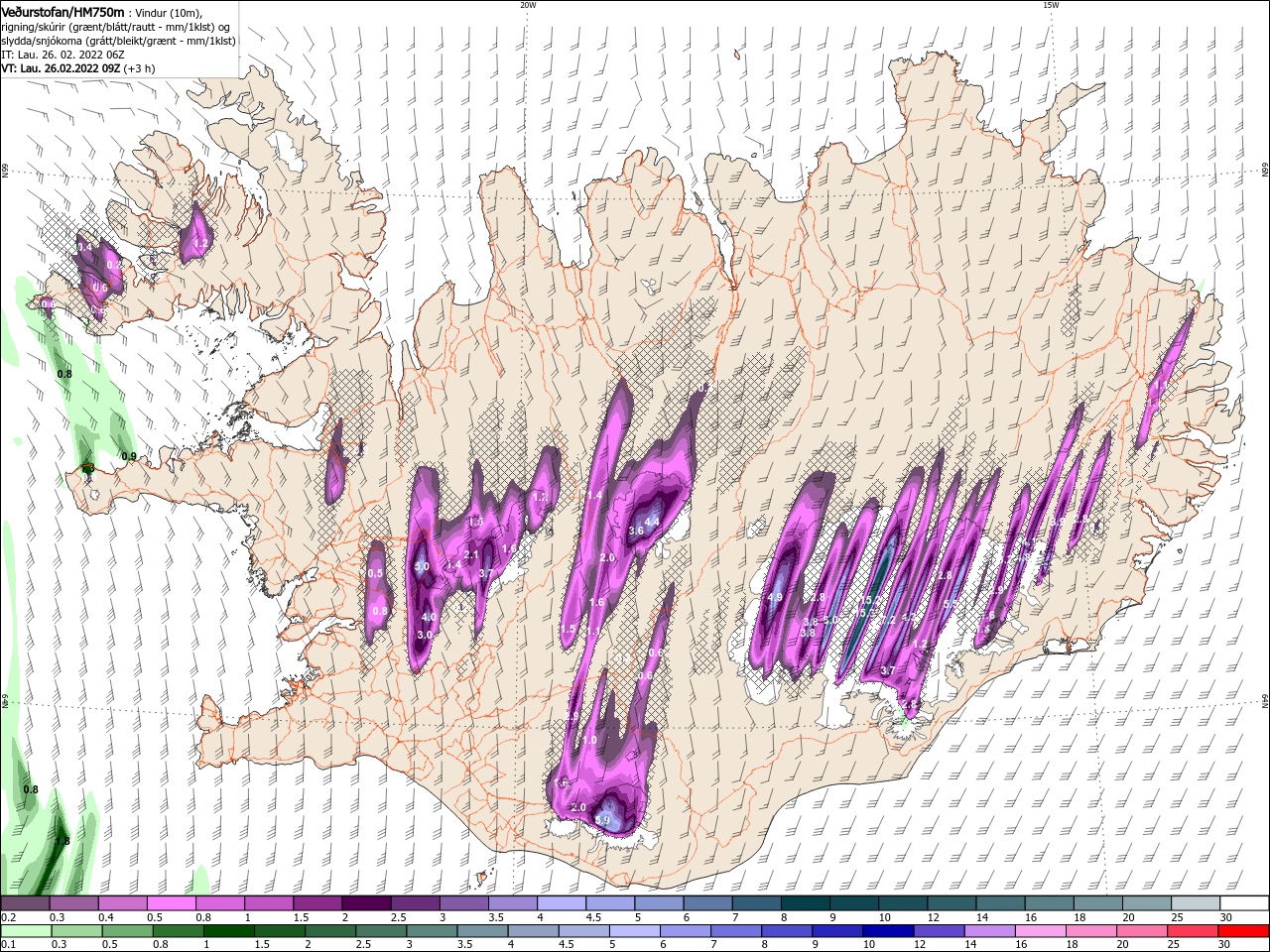
Task: Pick the bright pink snow swatch between 0.5 and 0.8
Action: 171,903
